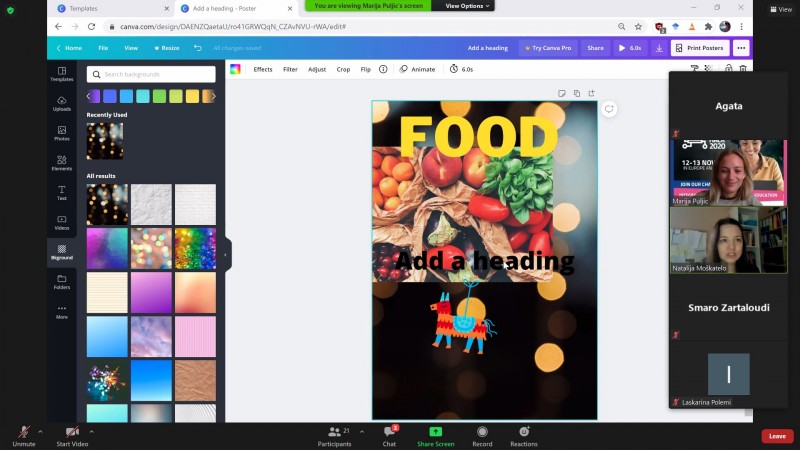Go to Canva Home
This screenshot has height=450, width=800.
pos(69,48)
